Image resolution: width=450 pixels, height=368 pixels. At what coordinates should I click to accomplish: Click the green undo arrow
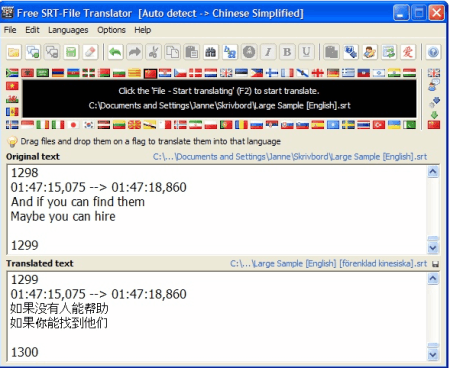(x=116, y=52)
